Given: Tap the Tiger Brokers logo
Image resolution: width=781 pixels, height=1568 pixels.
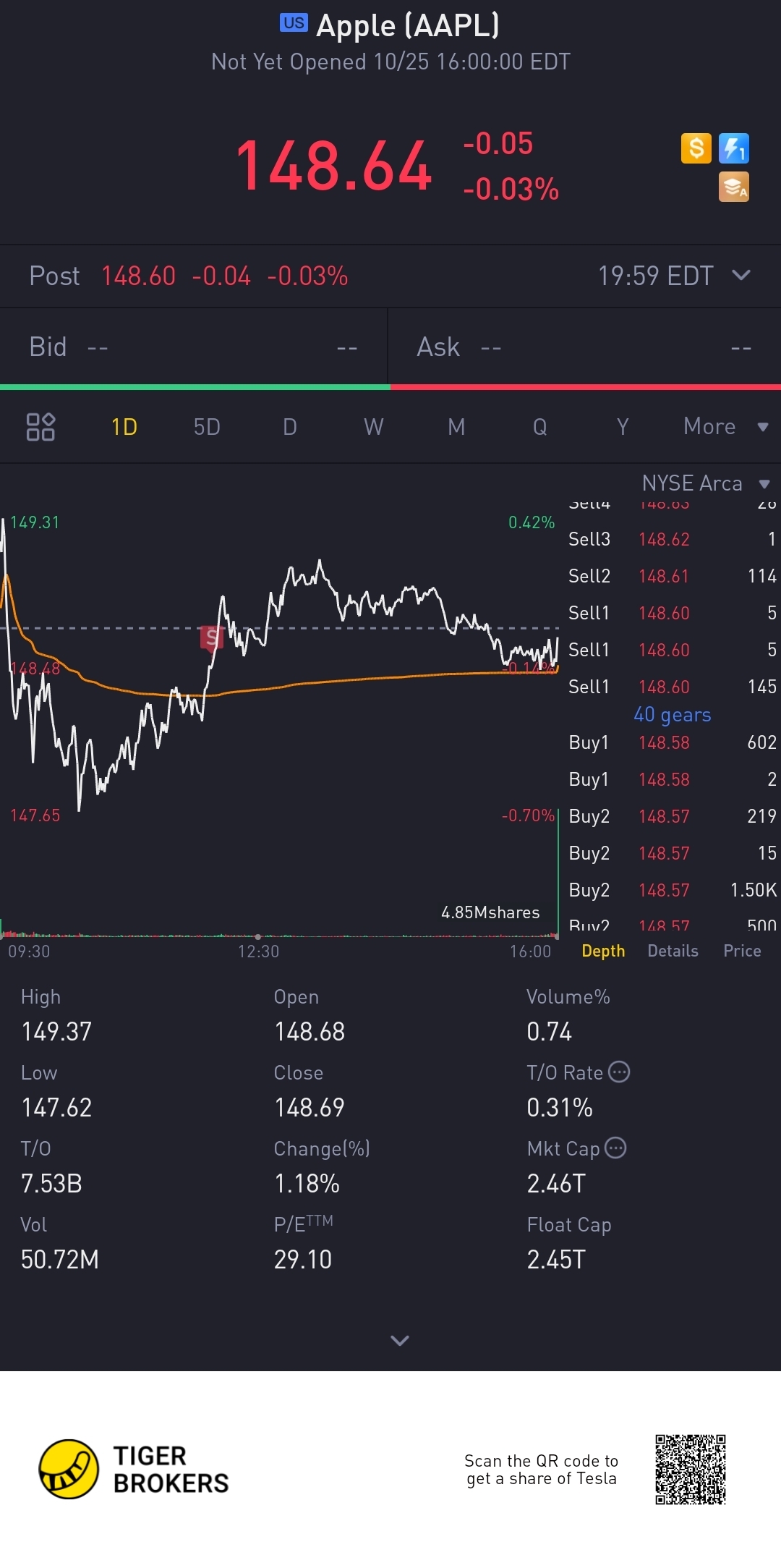Looking at the screenshot, I should pos(135,1469).
